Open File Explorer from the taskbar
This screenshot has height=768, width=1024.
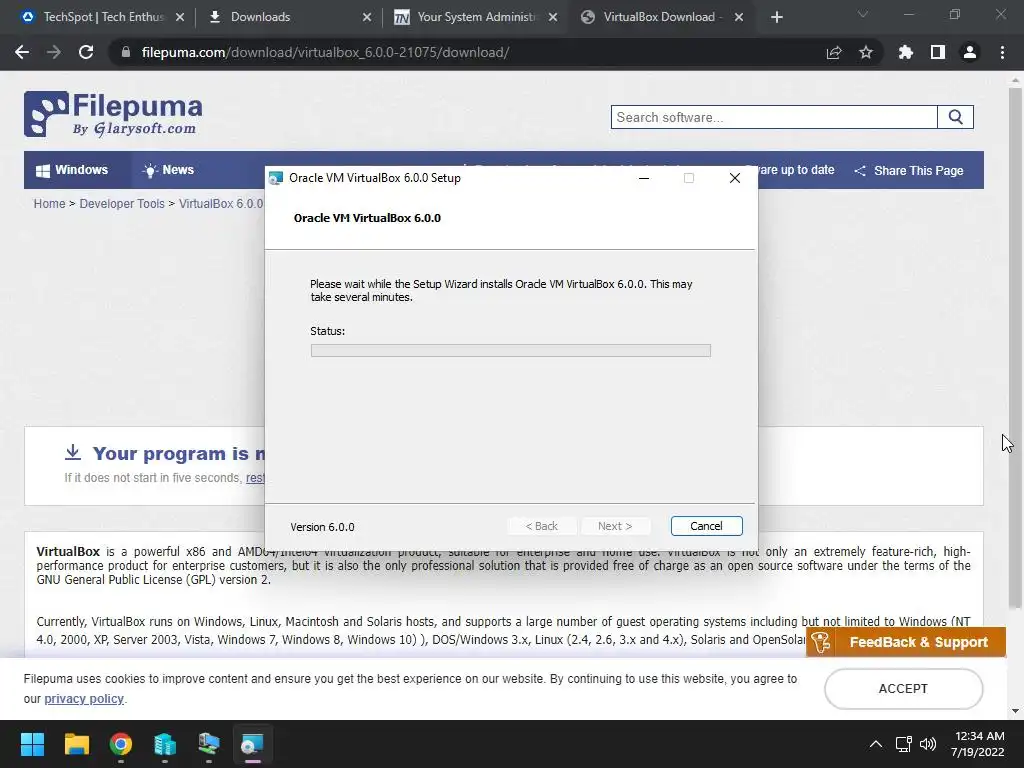pyautogui.click(x=76, y=744)
